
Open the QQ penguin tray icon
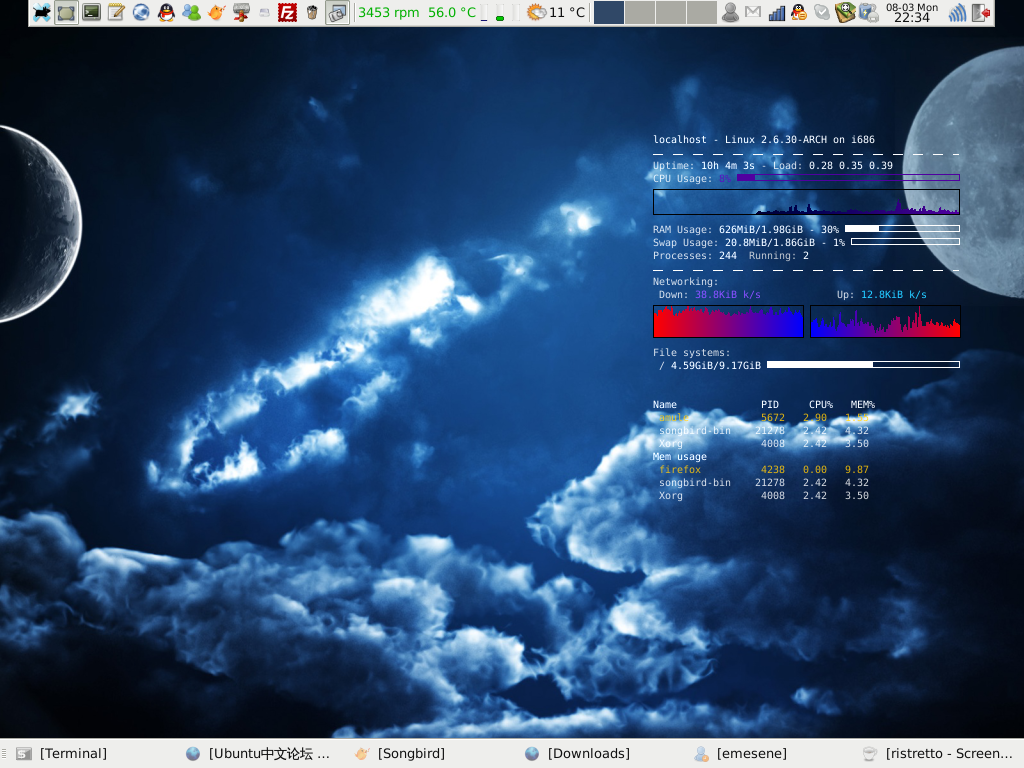click(x=799, y=12)
